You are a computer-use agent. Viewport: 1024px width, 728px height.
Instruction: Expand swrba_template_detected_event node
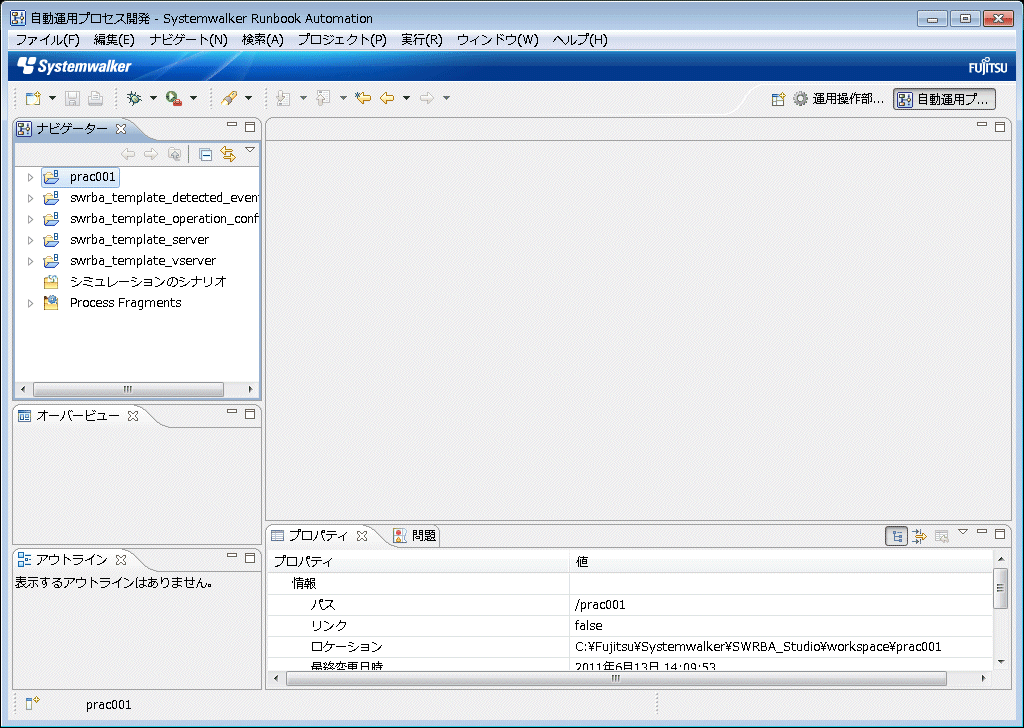click(30, 198)
